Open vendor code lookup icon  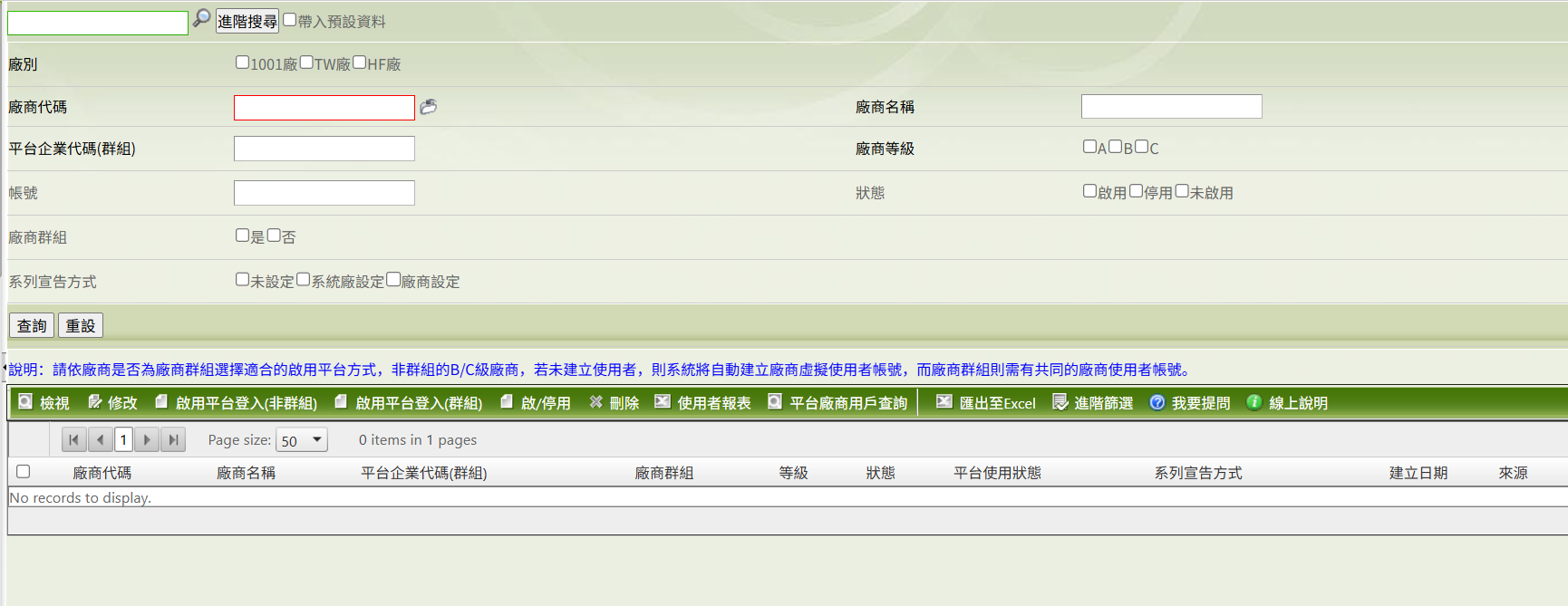[x=429, y=107]
